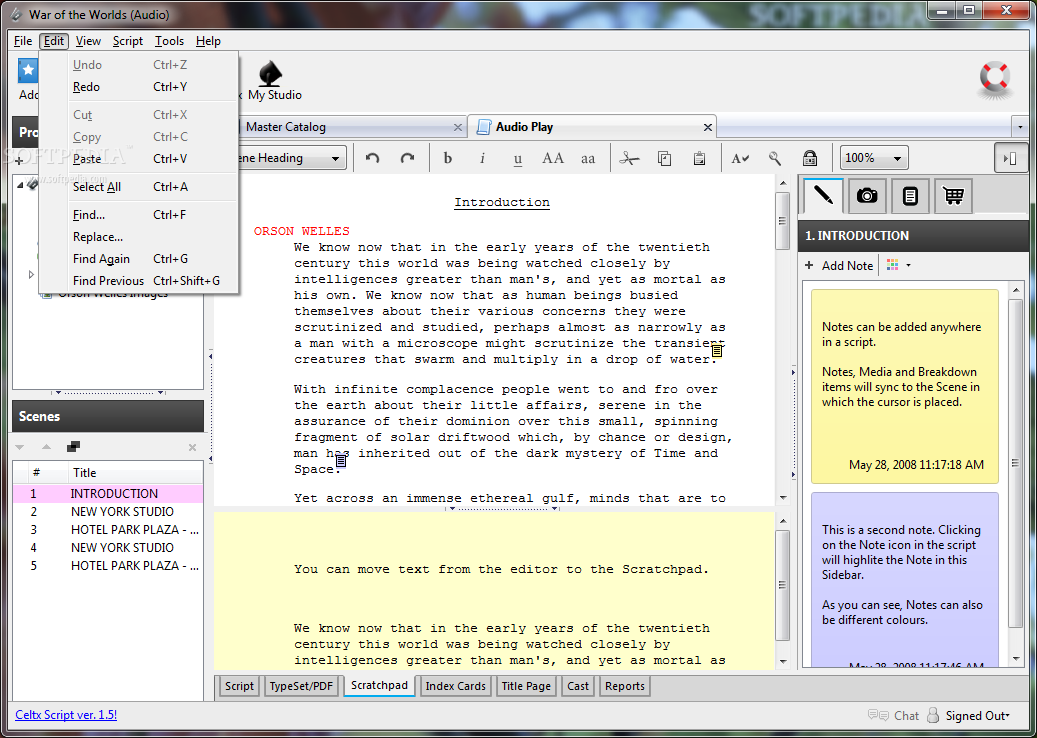This screenshot has width=1037, height=738.
Task: Open the Celtx Script ver. 1.5! link
Action: (x=66, y=715)
